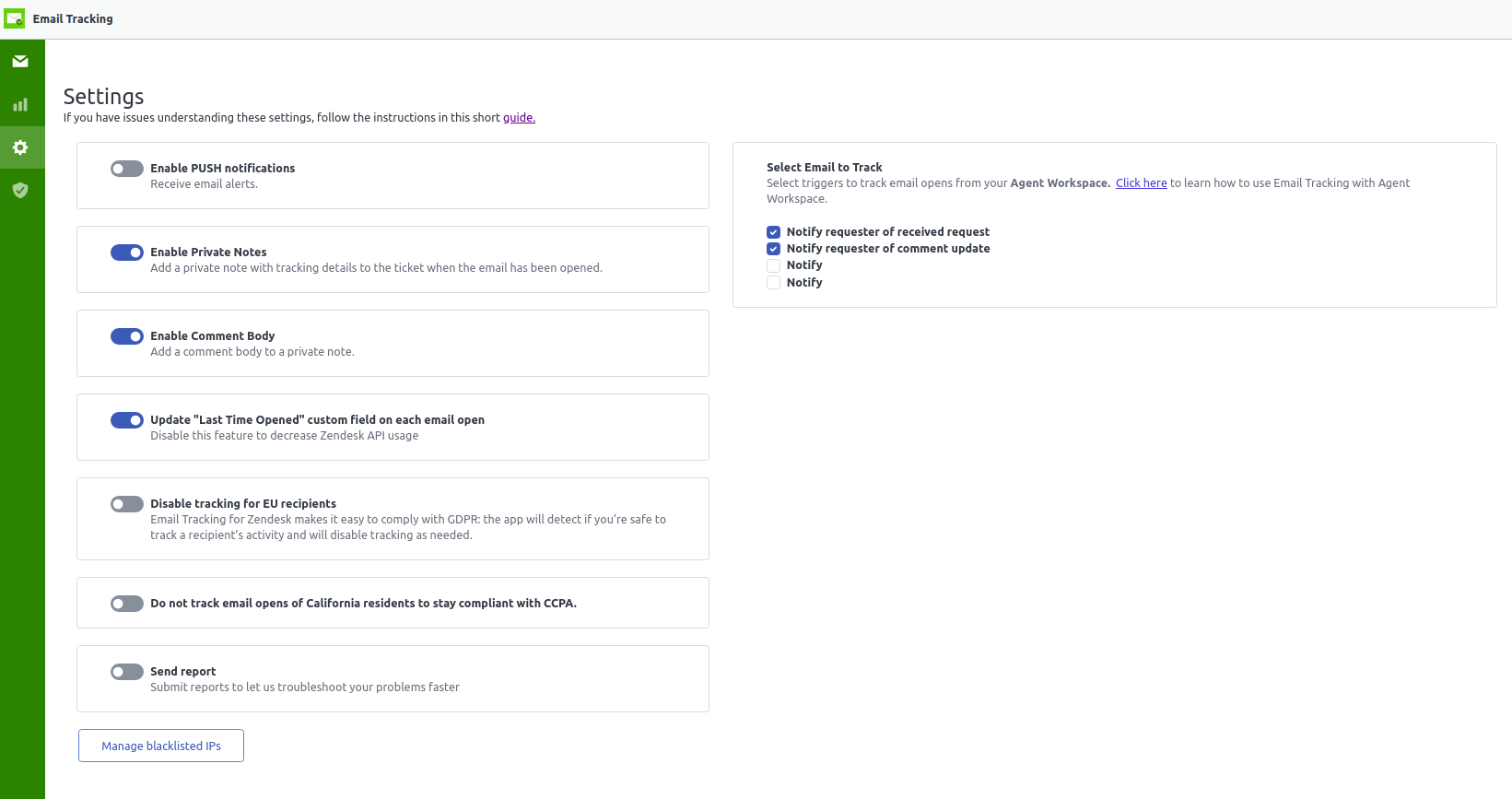Open the Click here Agent Workspace link
This screenshot has height=799, width=1512.
click(1142, 183)
